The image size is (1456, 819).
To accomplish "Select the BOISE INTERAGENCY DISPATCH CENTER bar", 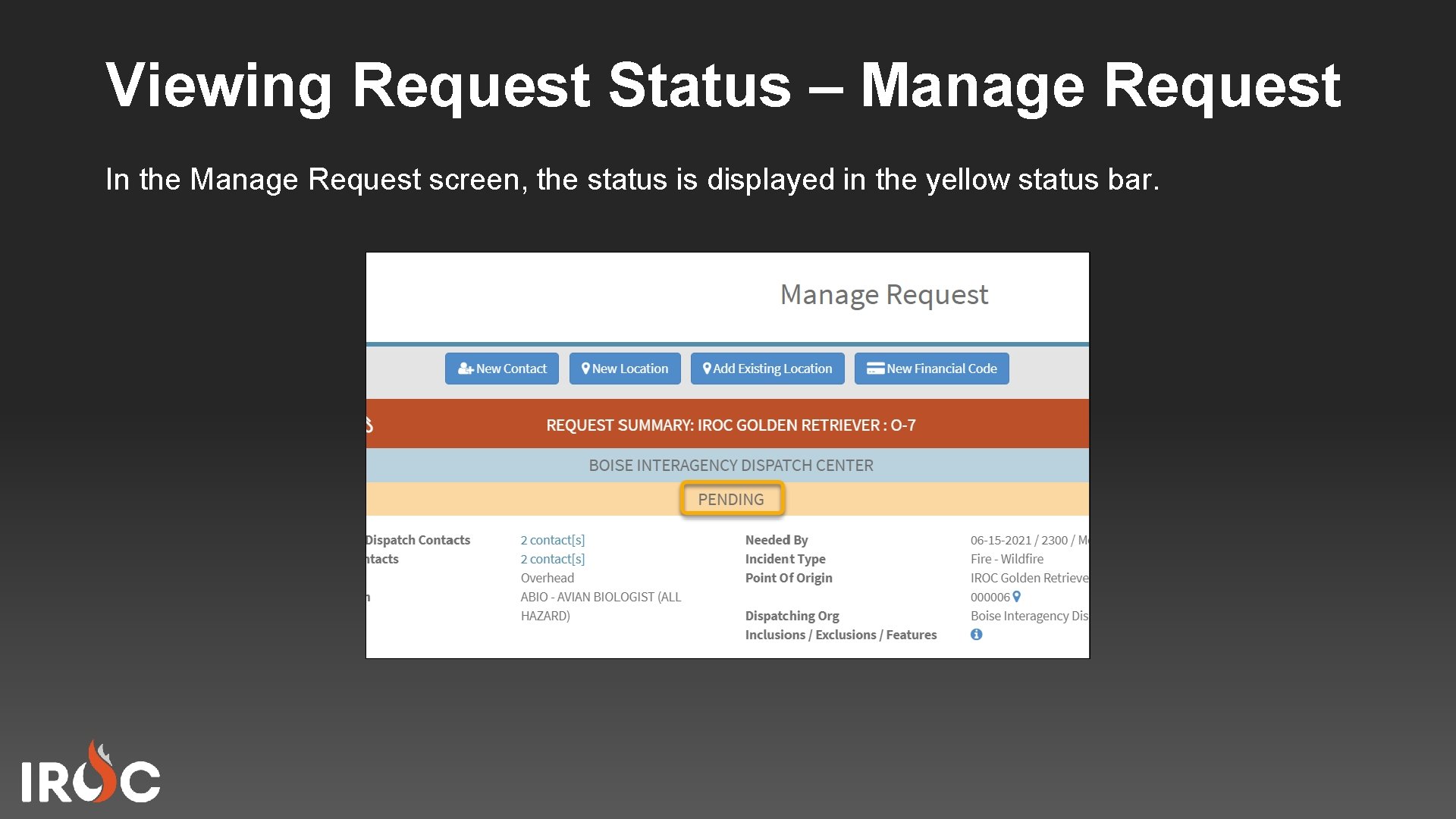I will (x=730, y=465).
